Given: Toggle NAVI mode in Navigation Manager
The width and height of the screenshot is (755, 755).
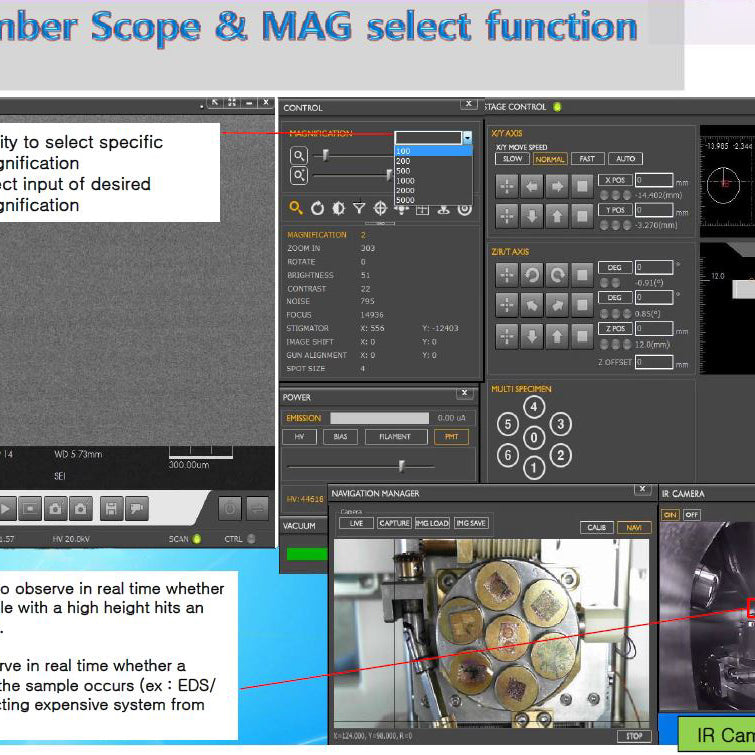Looking at the screenshot, I should (x=634, y=528).
